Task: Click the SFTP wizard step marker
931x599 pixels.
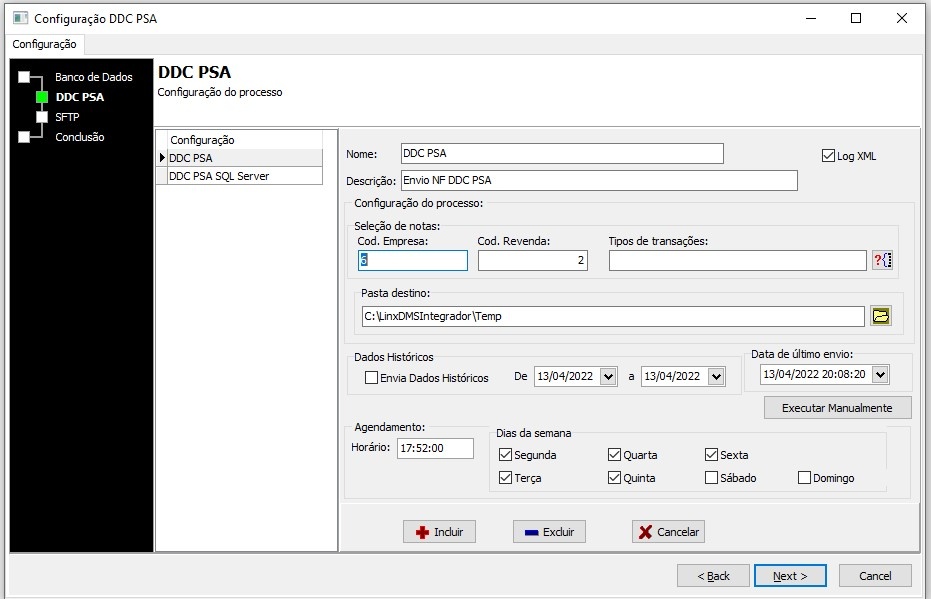Action: click(x=42, y=117)
